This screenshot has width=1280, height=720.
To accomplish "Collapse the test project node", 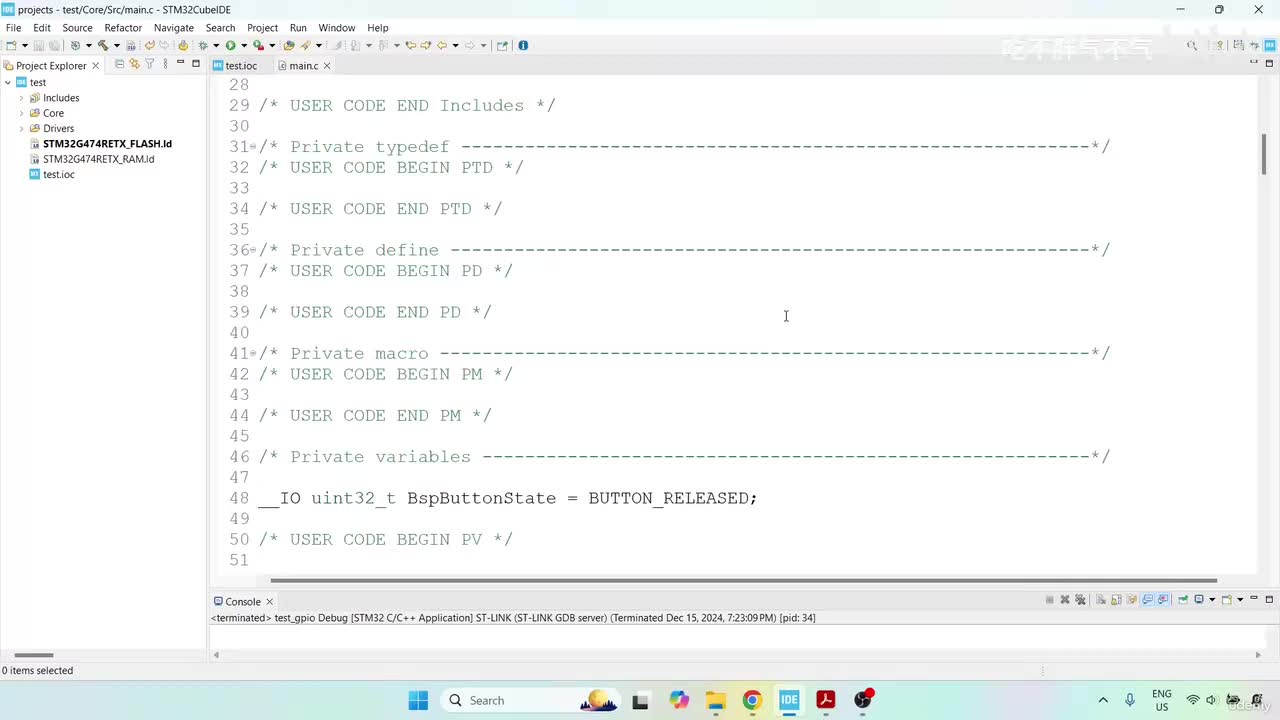I will 8,82.
